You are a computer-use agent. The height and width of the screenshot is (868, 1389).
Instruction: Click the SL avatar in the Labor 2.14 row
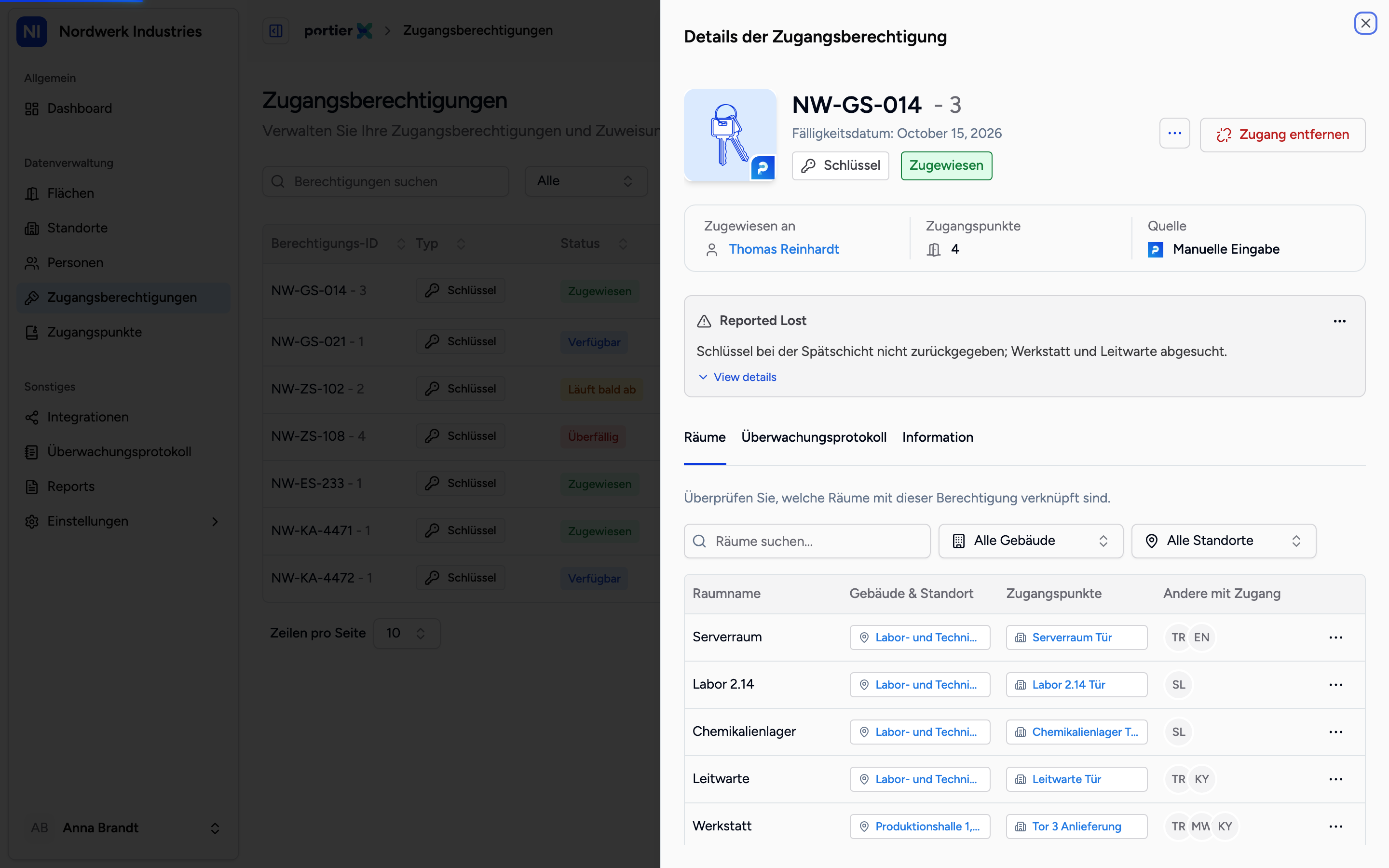pos(1178,685)
